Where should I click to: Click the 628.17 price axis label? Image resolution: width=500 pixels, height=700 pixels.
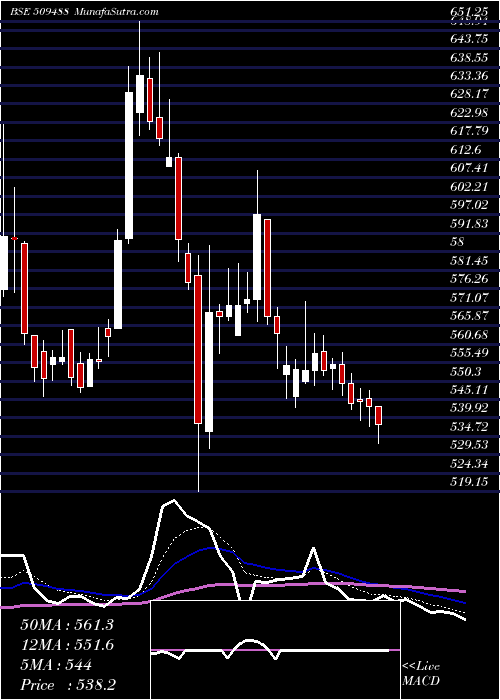(x=469, y=95)
